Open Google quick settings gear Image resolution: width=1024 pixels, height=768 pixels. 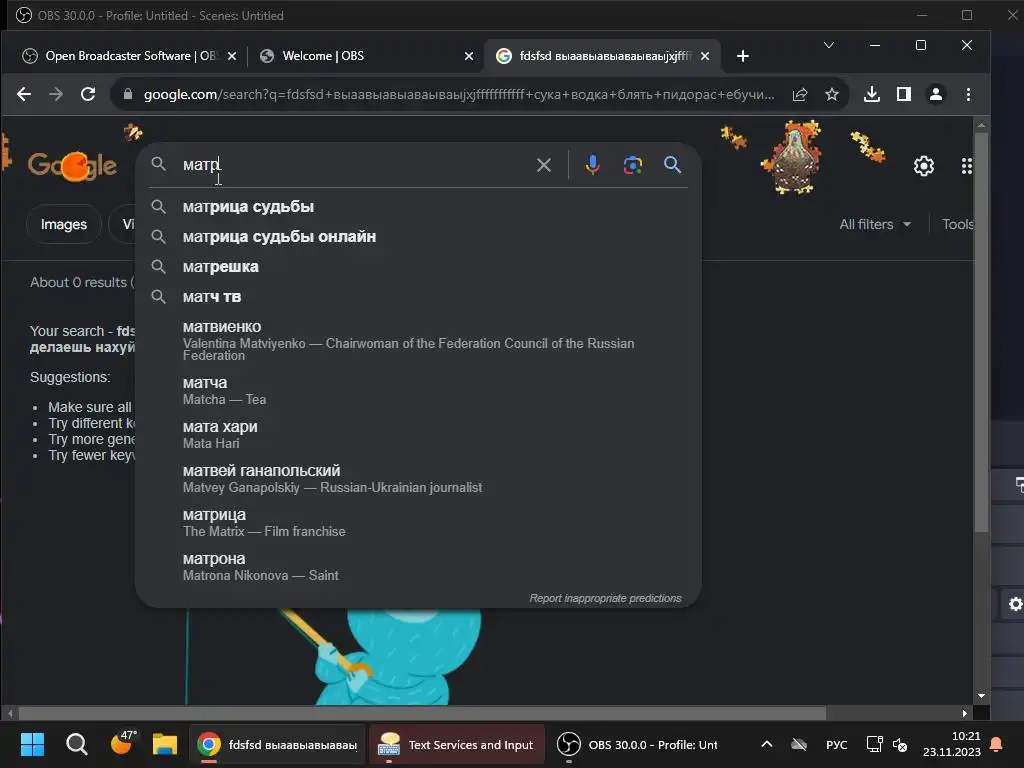click(x=923, y=166)
